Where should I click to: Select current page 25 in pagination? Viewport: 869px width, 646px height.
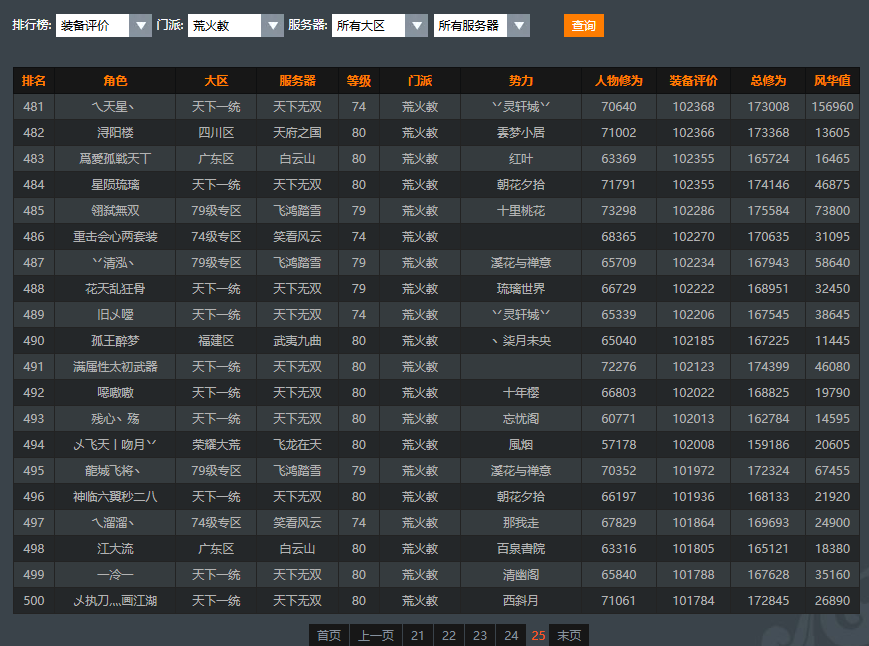click(x=538, y=635)
